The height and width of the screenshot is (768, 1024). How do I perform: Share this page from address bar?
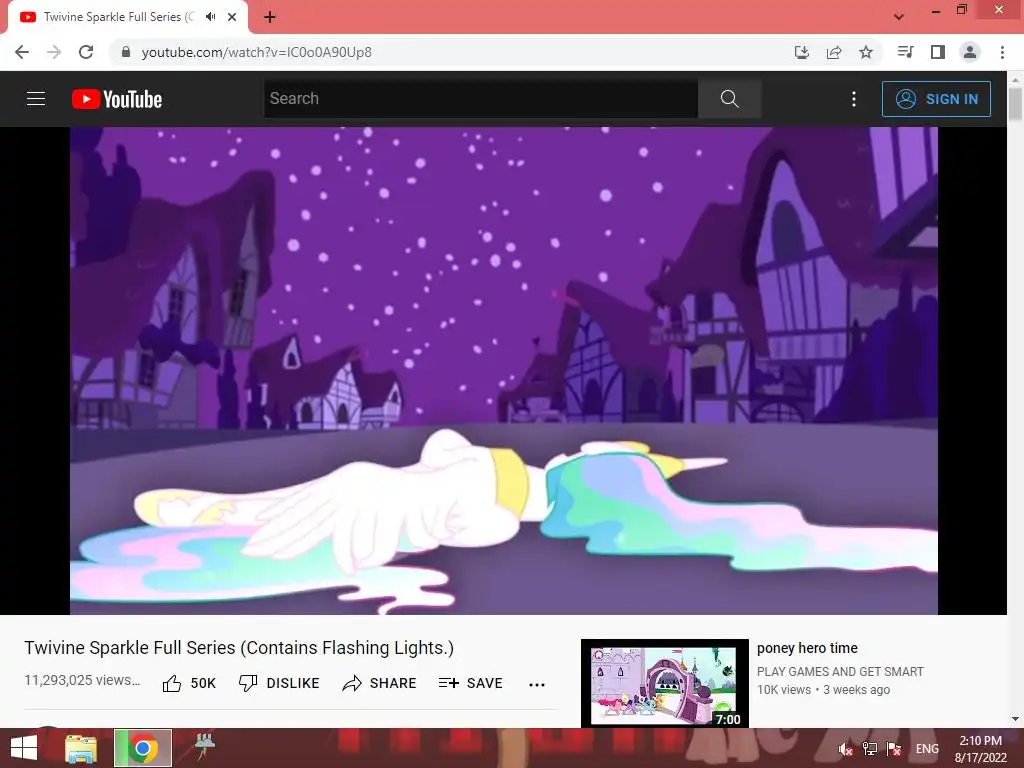[x=834, y=52]
